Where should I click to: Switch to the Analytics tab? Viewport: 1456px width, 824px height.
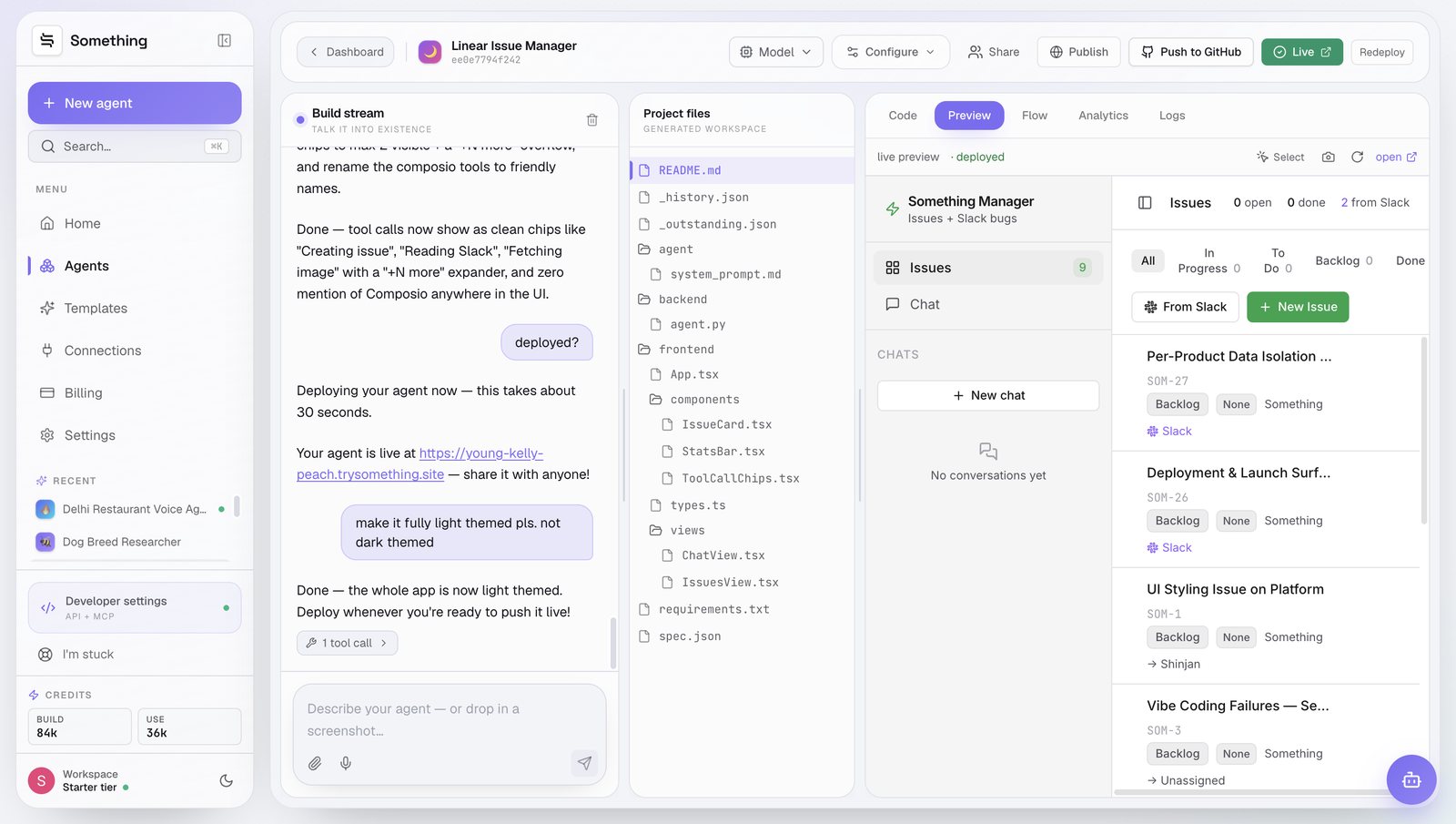click(x=1103, y=116)
